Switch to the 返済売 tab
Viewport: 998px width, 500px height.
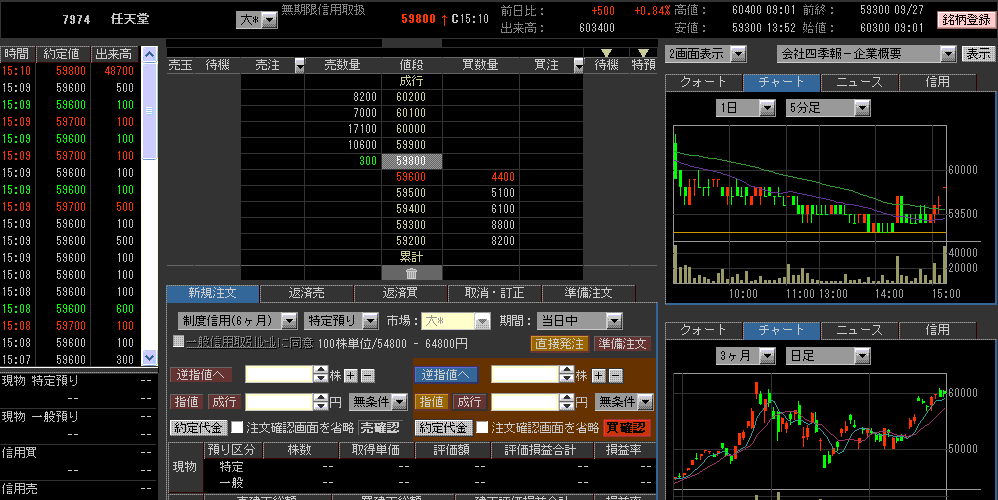coord(306,293)
